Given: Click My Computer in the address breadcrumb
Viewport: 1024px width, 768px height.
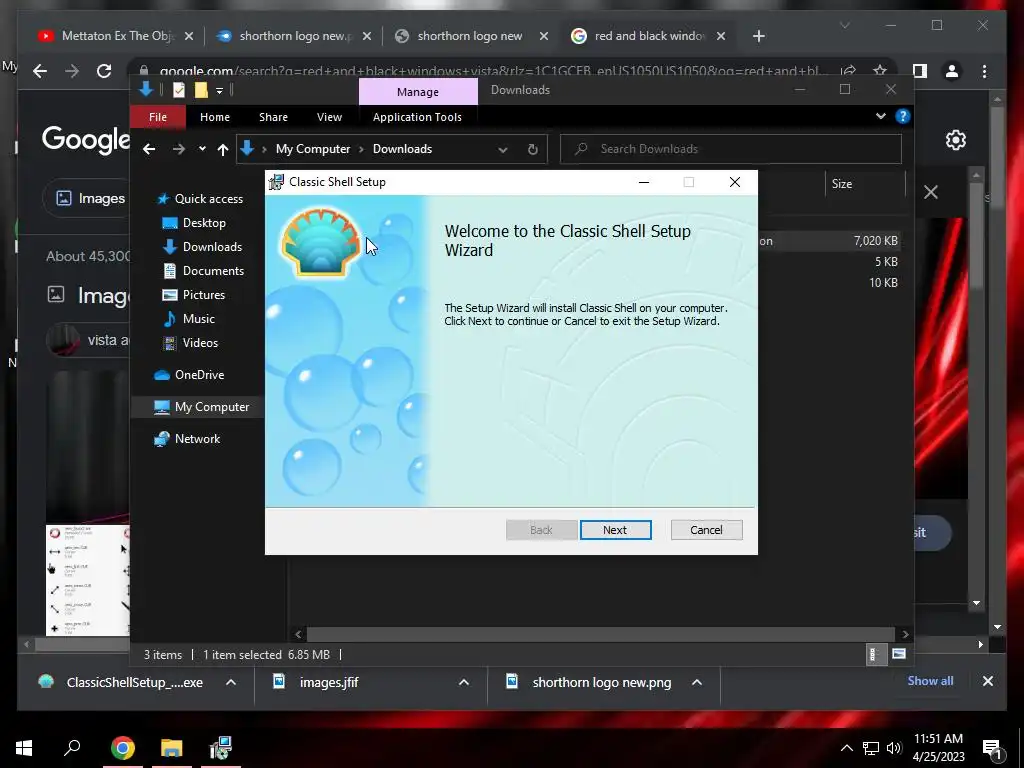Looking at the screenshot, I should point(313,149).
